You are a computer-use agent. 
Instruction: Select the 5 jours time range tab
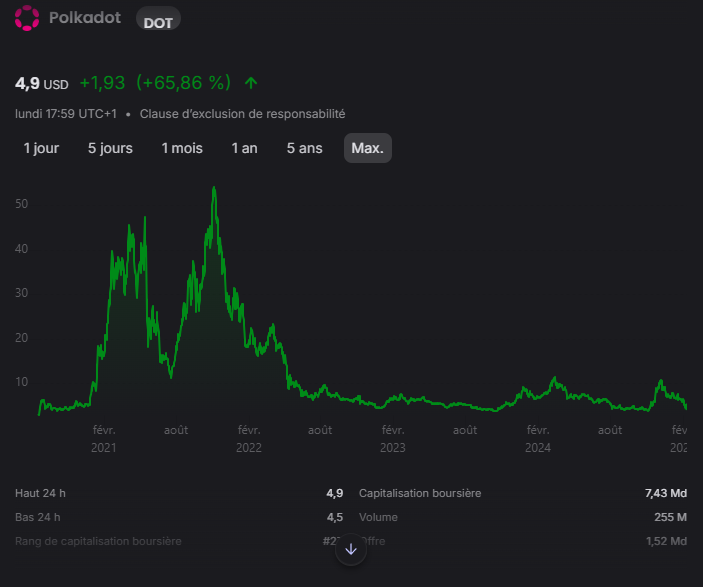[110, 148]
